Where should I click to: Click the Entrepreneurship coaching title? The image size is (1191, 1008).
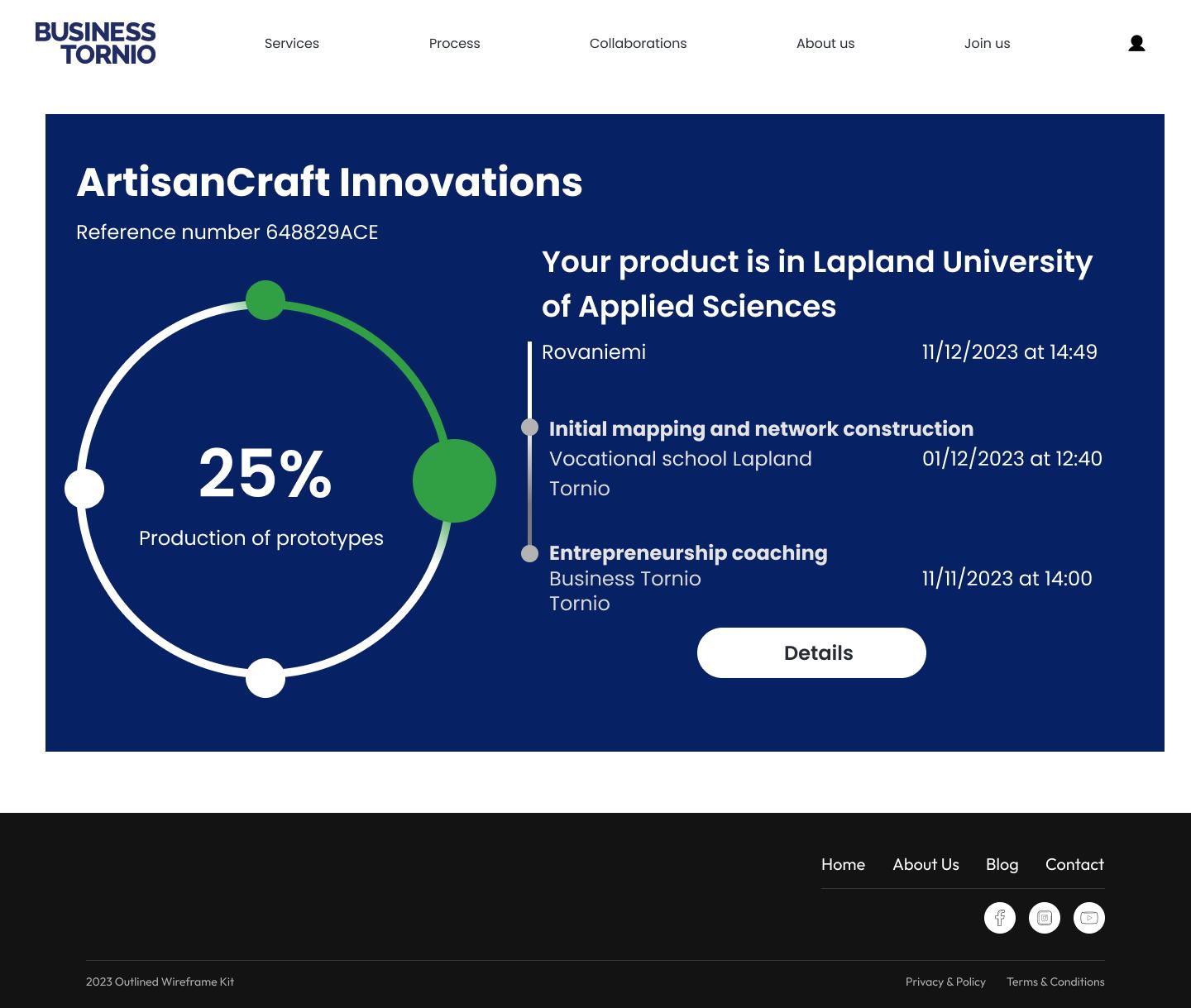pyautogui.click(x=688, y=552)
